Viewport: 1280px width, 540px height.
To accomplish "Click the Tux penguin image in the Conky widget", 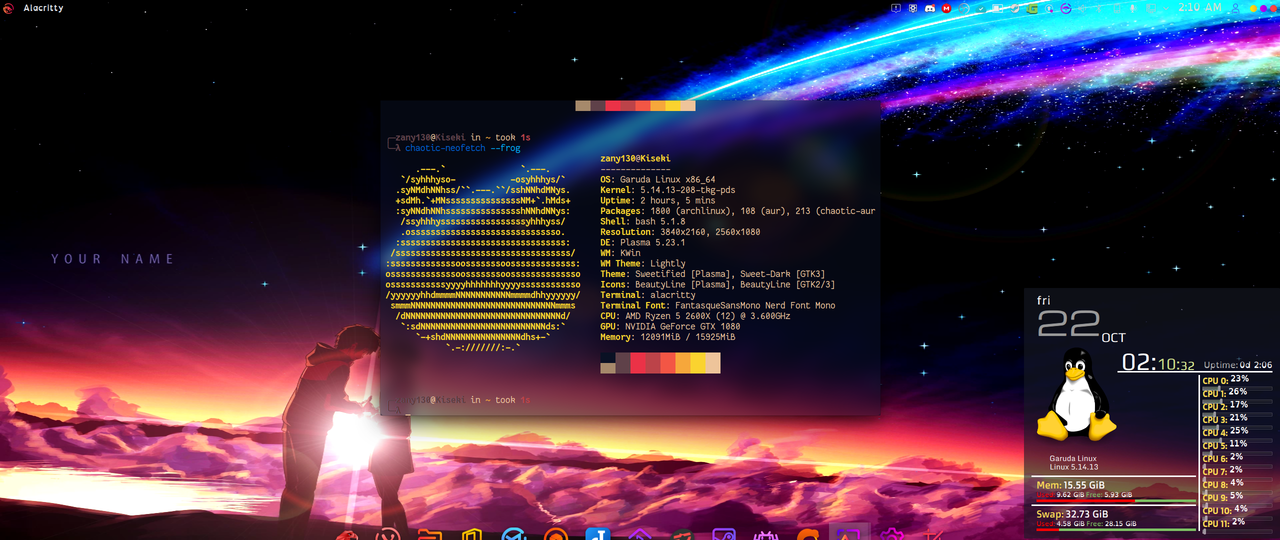I will pyautogui.click(x=1075, y=395).
